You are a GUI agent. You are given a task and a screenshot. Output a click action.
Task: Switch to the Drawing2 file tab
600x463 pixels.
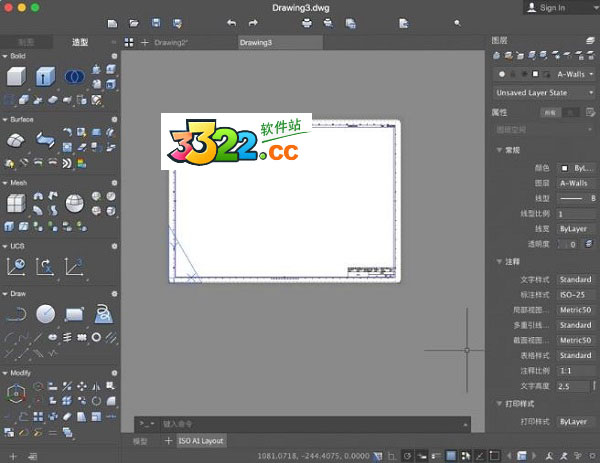click(x=171, y=43)
